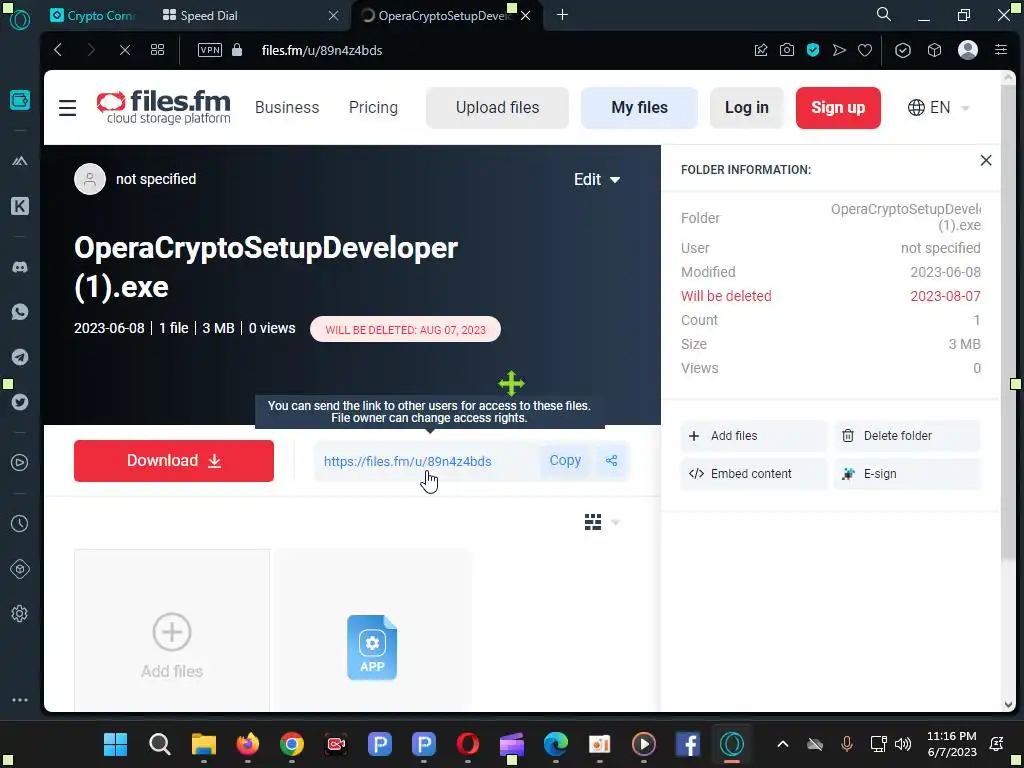Click My files button

639,107
